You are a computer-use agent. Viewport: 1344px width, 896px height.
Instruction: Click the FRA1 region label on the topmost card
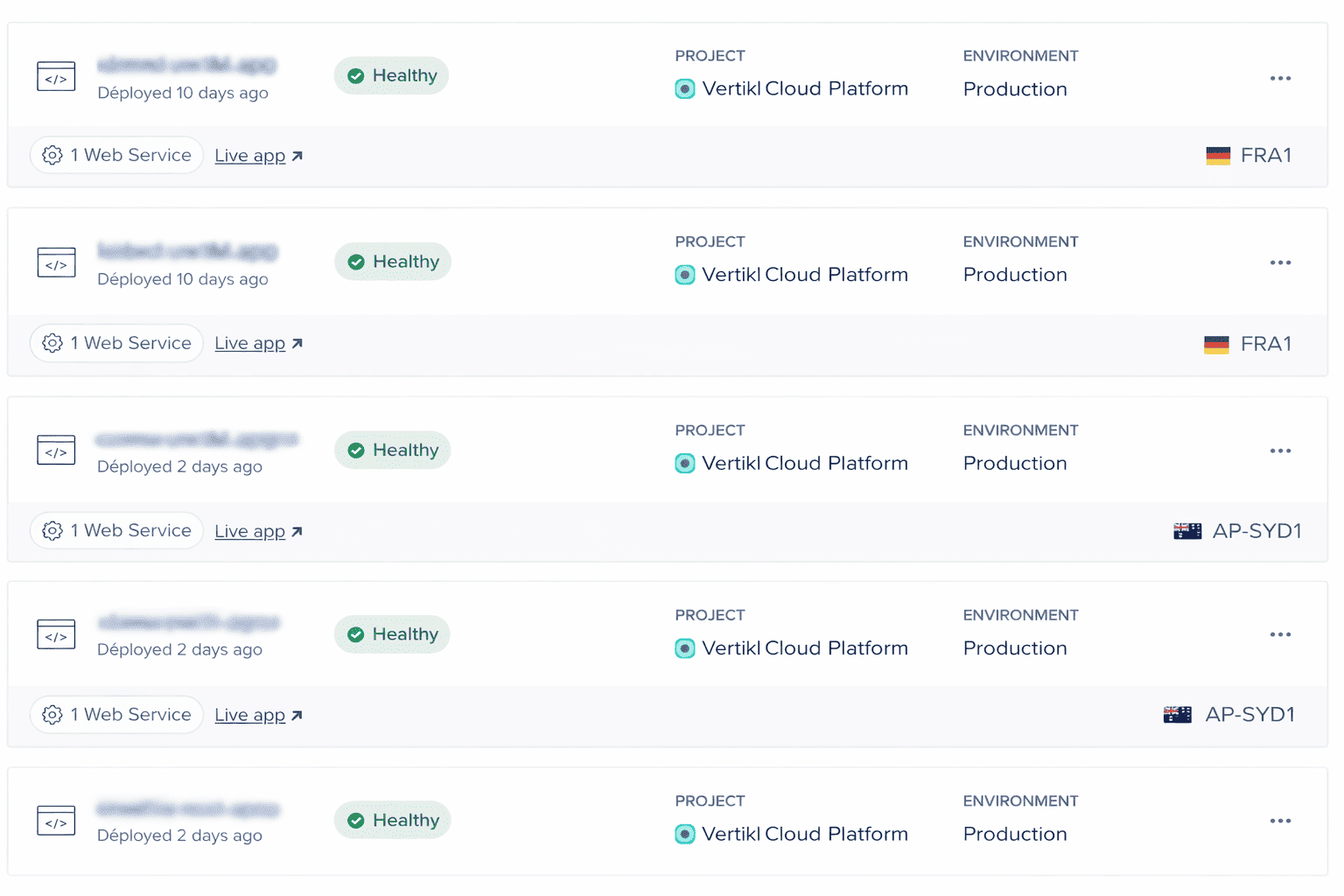(1266, 156)
